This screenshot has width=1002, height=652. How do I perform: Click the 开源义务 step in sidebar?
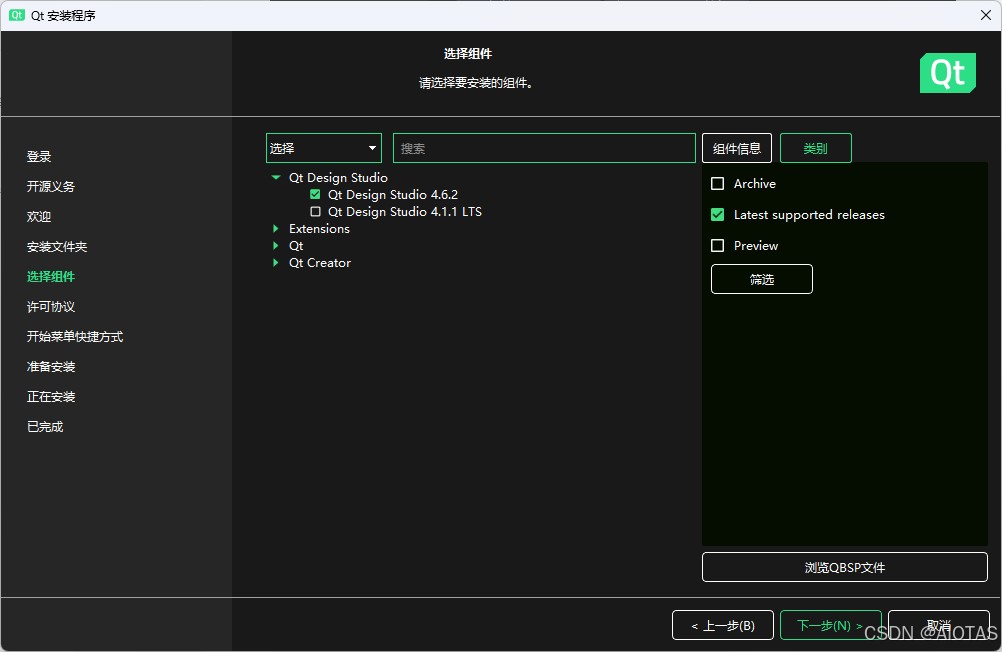coord(51,187)
